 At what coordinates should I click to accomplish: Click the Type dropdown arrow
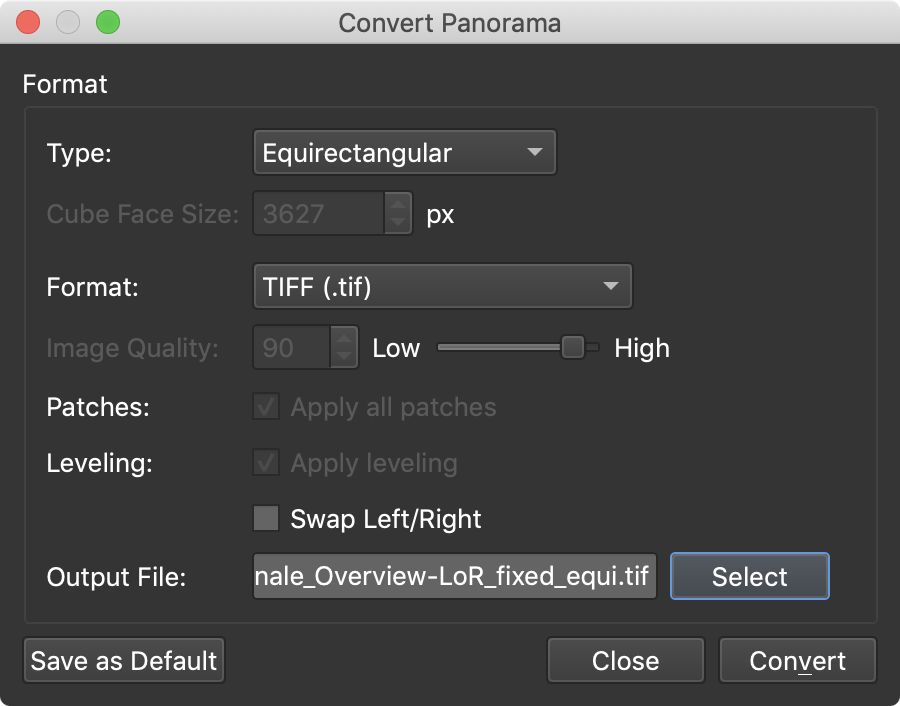tap(536, 152)
